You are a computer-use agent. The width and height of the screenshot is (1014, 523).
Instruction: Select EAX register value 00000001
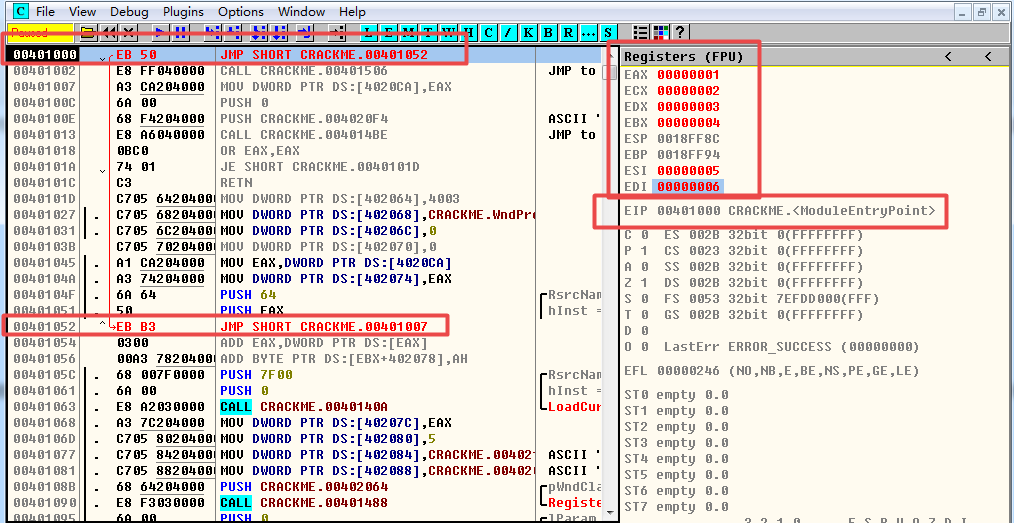(688, 74)
